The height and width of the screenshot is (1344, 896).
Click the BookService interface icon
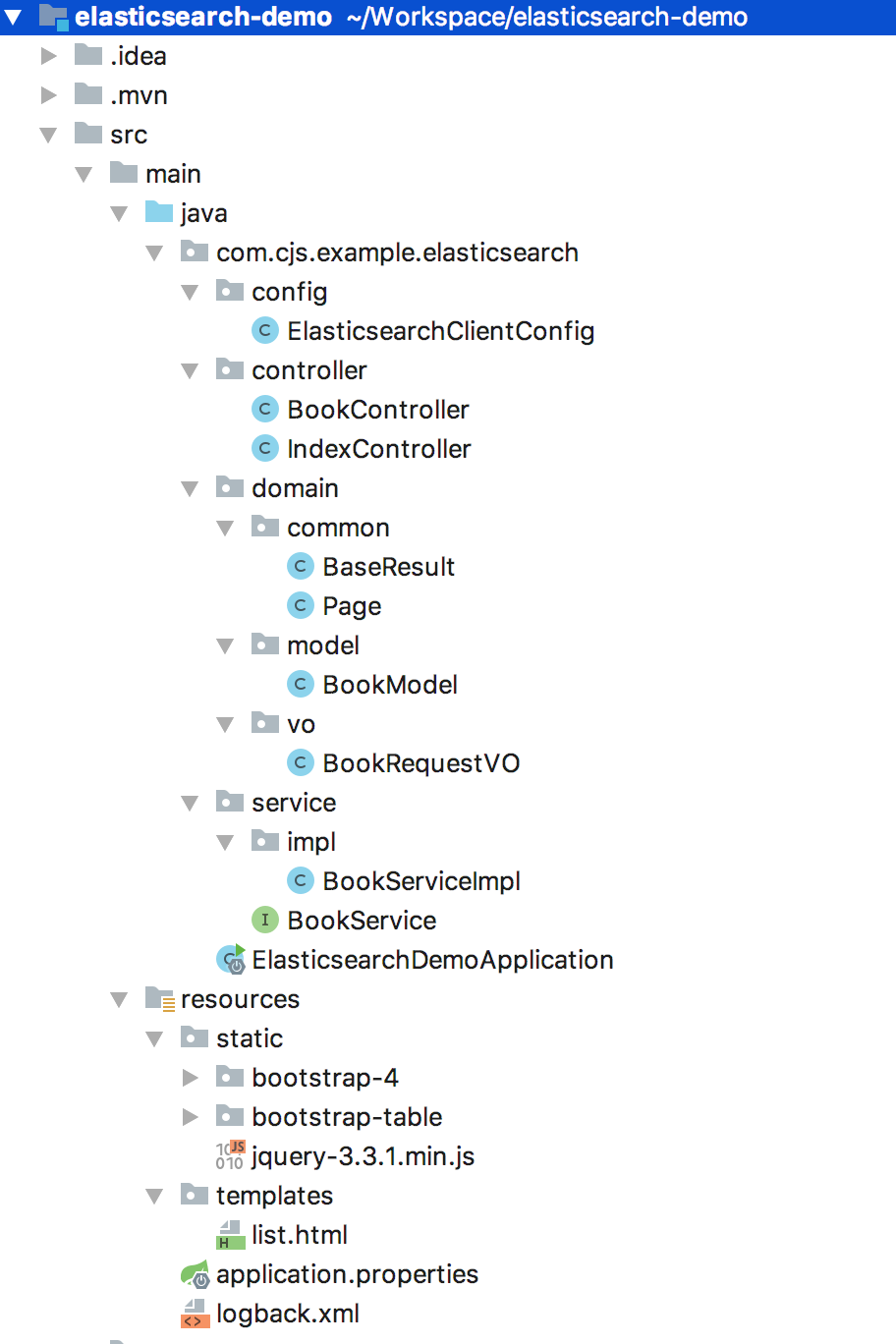264,921
